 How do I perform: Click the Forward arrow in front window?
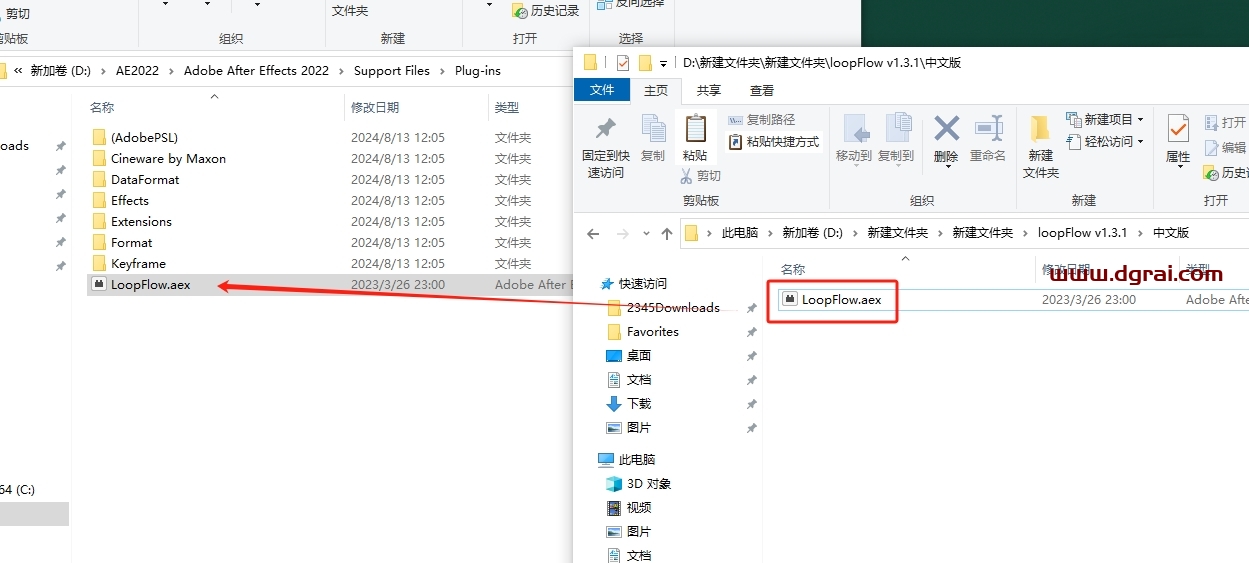tap(624, 233)
